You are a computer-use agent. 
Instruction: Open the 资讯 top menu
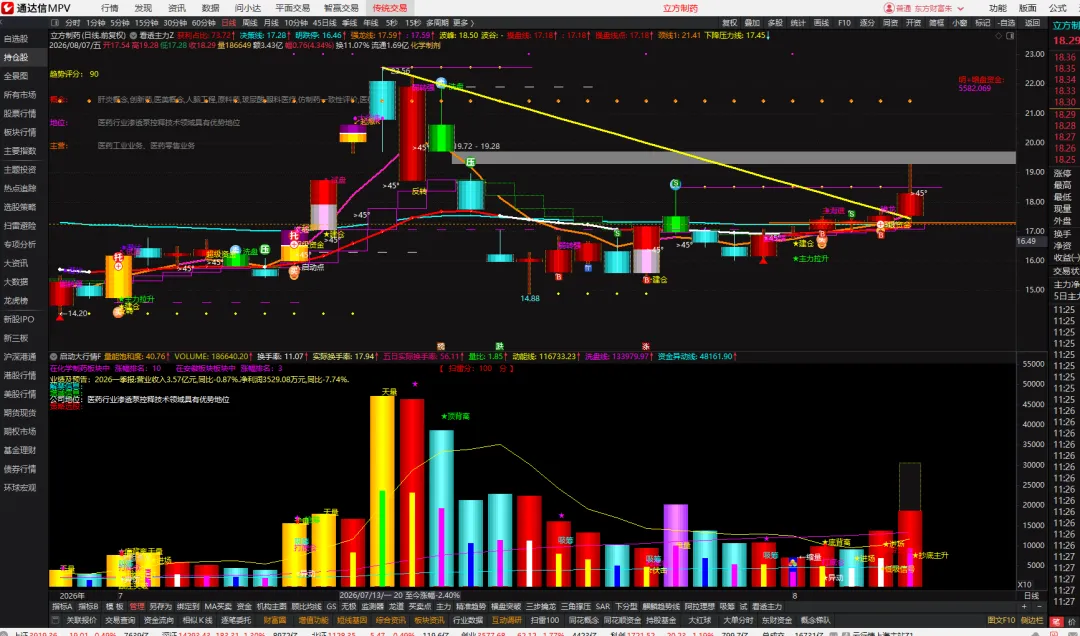coord(176,8)
